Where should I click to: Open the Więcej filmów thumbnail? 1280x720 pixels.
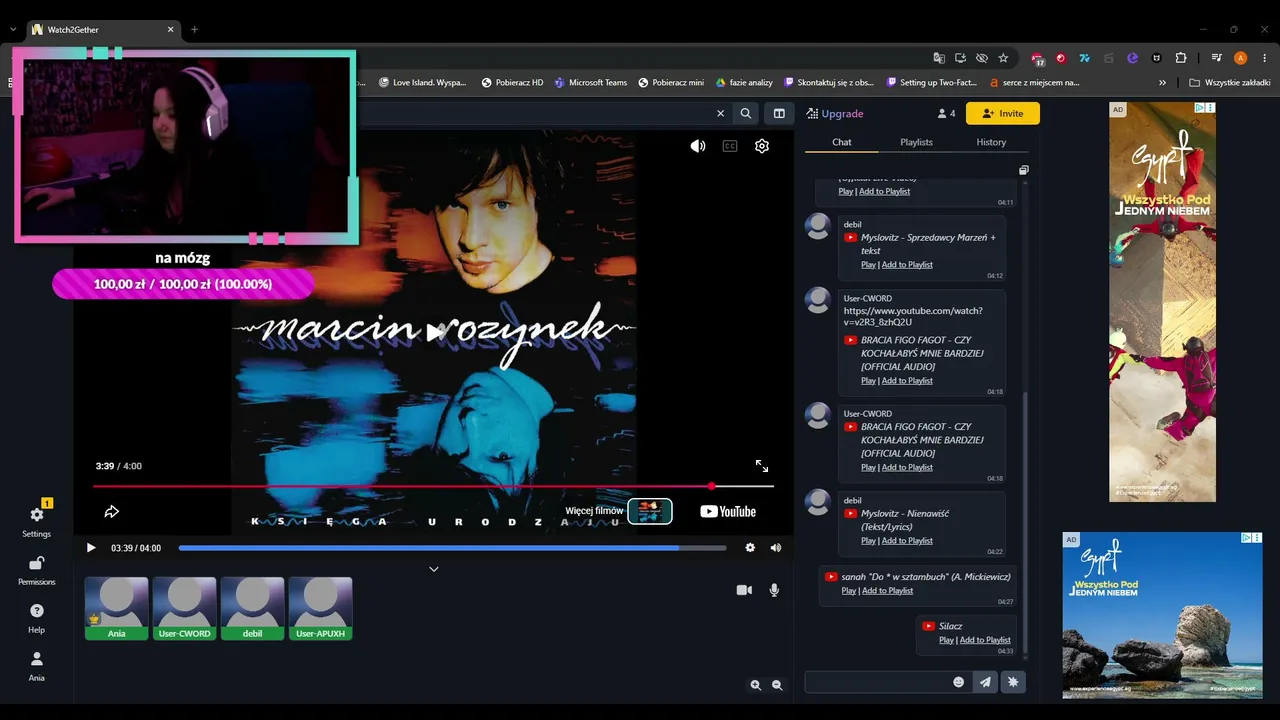point(650,511)
